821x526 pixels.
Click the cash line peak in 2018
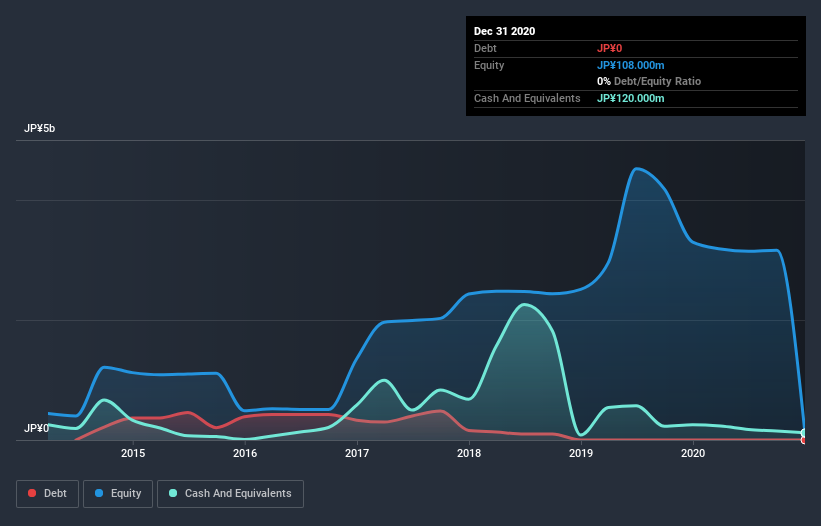pos(524,304)
